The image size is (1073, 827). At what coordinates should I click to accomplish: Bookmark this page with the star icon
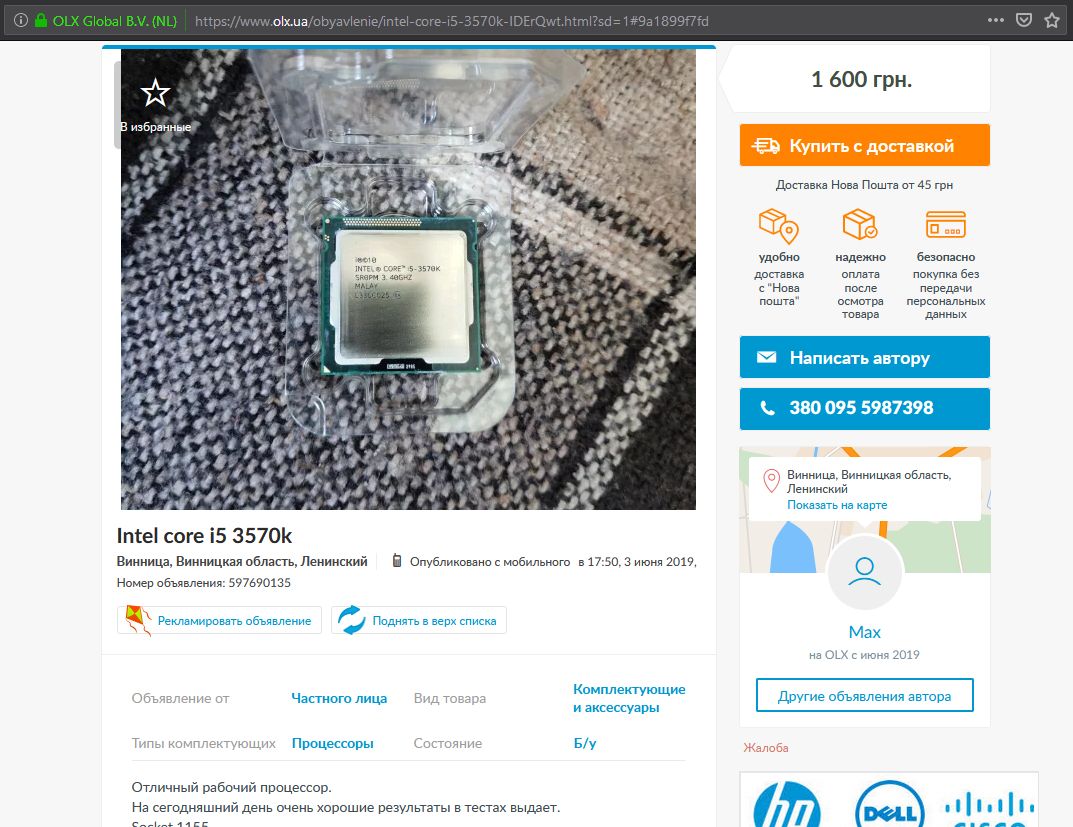click(x=1052, y=21)
